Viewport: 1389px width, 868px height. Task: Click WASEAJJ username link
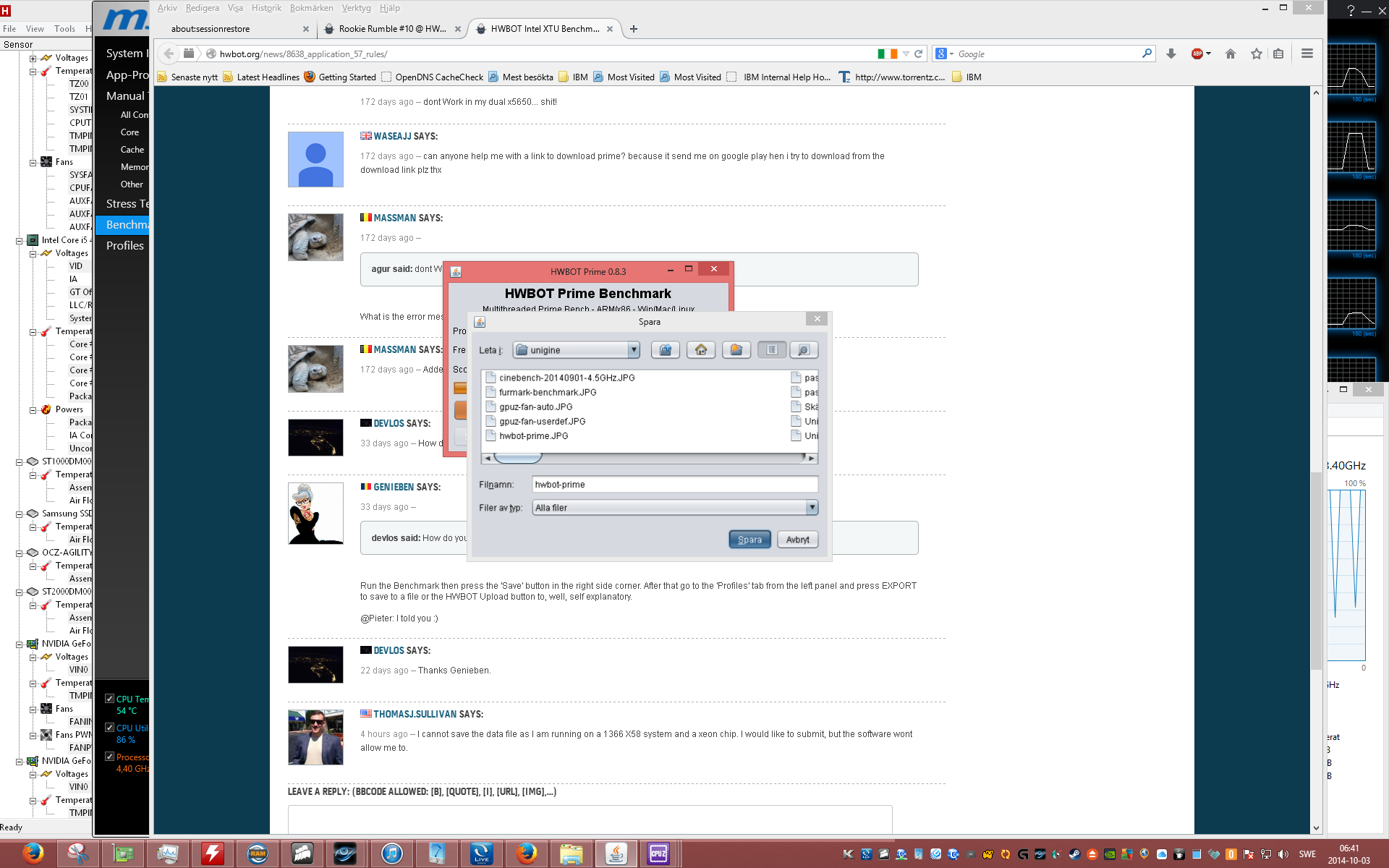coord(392,136)
